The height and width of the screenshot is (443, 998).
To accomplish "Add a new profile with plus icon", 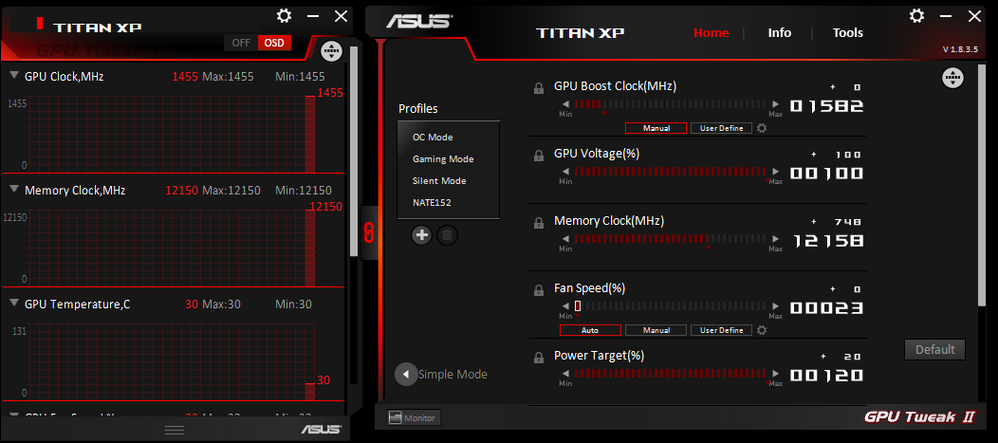I will [x=421, y=235].
